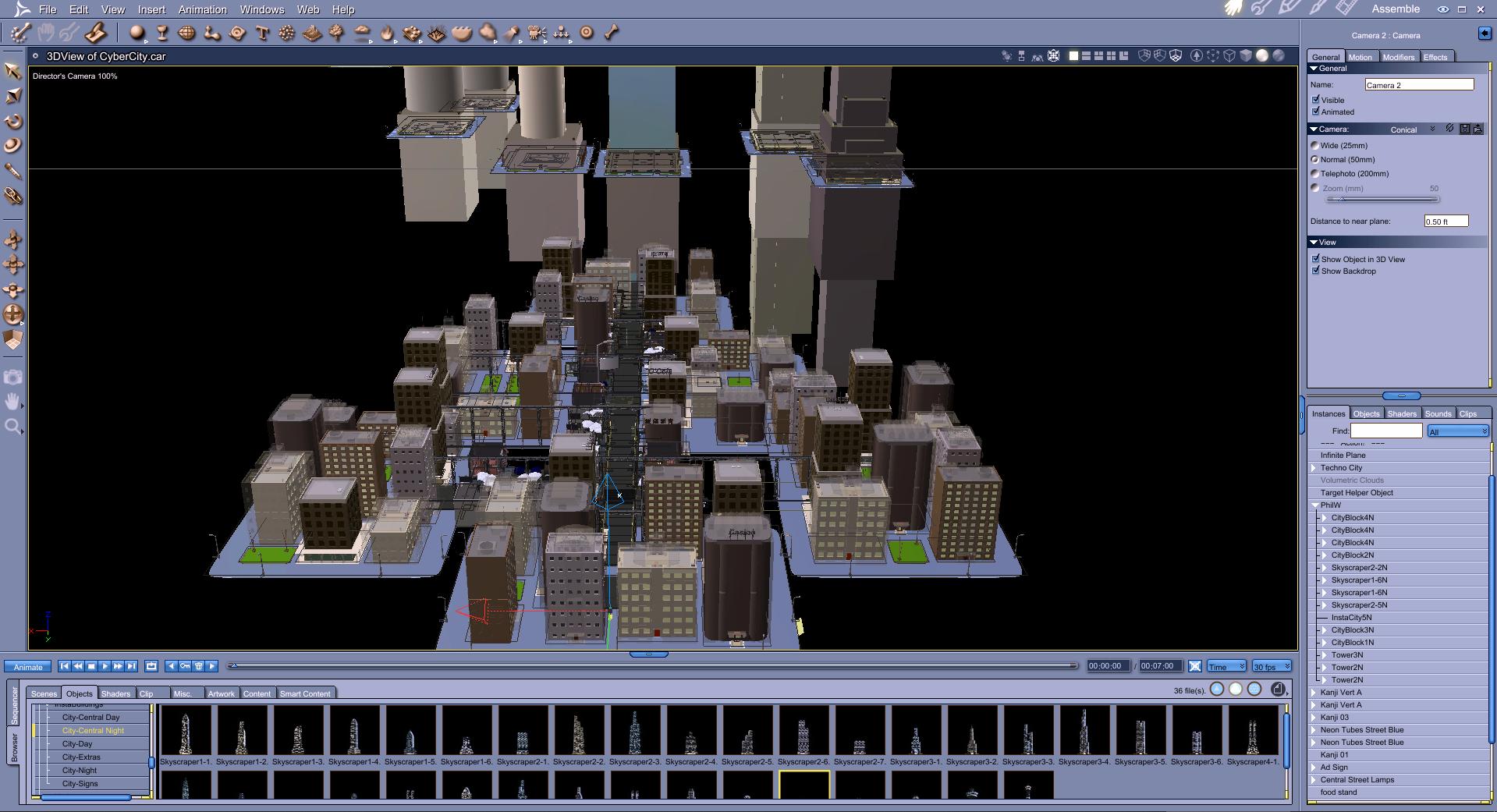Open the Insert menu
1497x812 pixels.
click(151, 9)
